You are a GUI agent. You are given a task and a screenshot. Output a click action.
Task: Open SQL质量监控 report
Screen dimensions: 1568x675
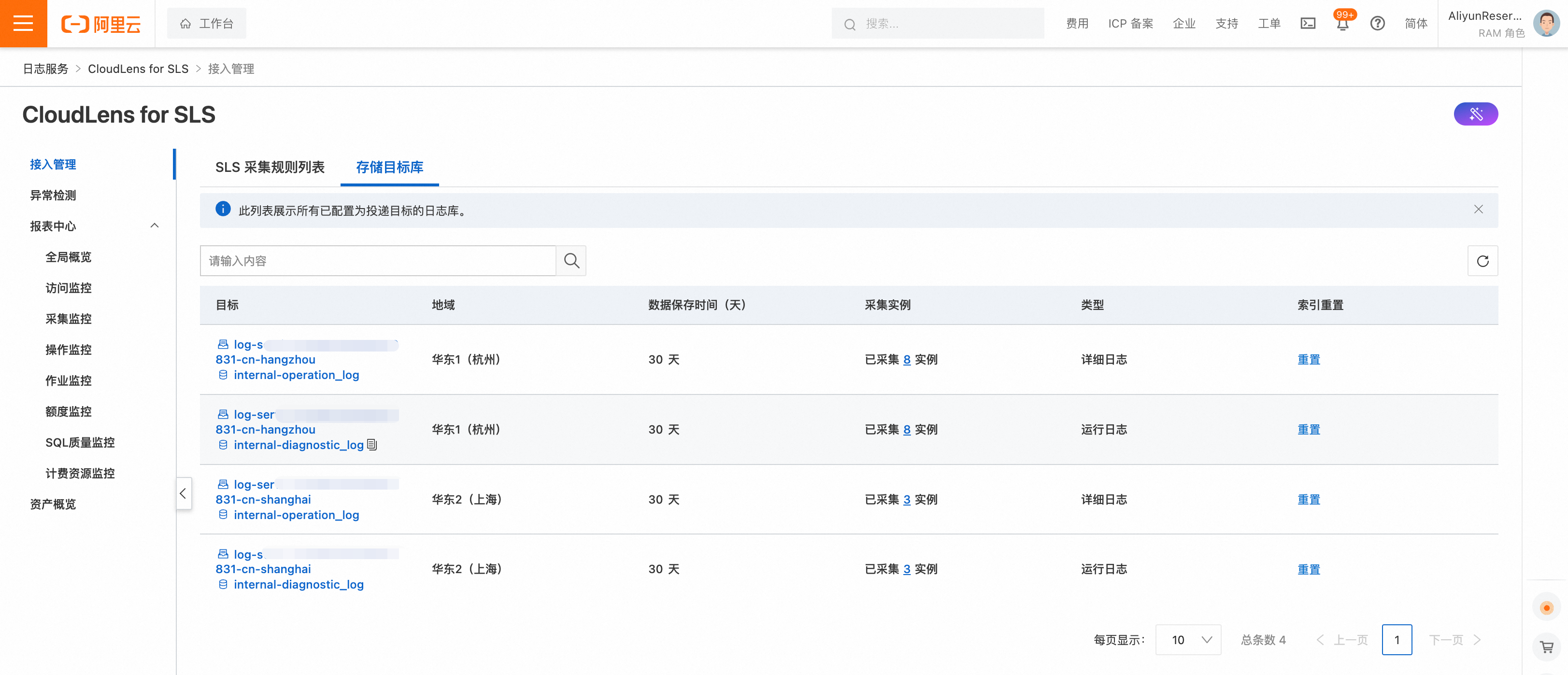[80, 442]
